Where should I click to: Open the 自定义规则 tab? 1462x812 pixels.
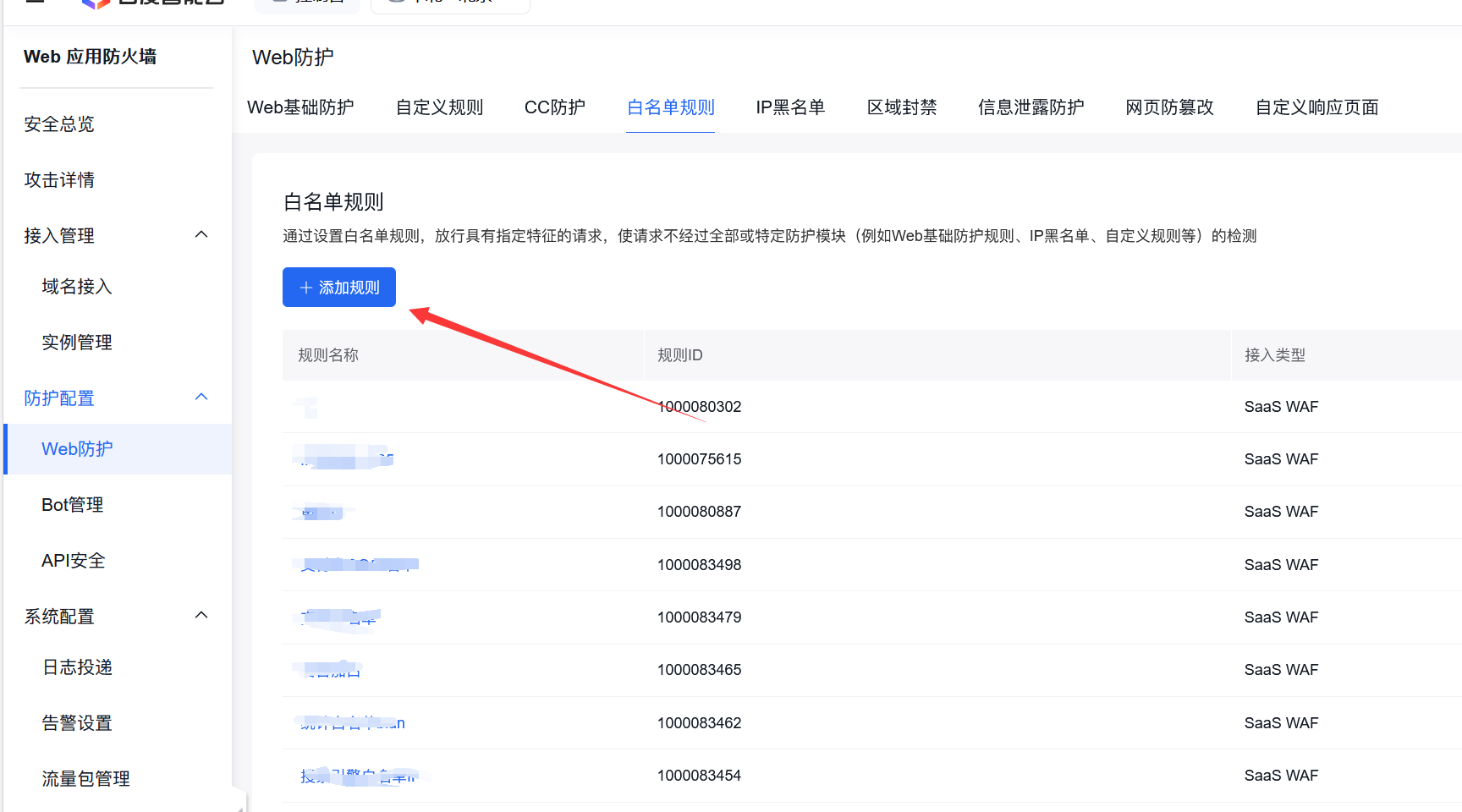pyautogui.click(x=439, y=107)
